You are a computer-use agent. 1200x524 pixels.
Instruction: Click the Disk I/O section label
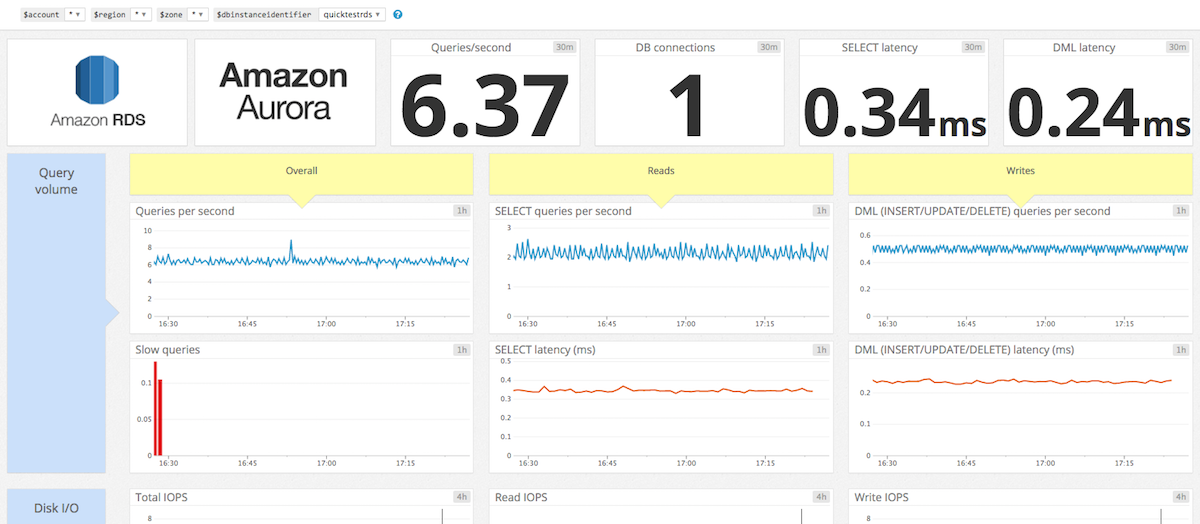coord(56,507)
